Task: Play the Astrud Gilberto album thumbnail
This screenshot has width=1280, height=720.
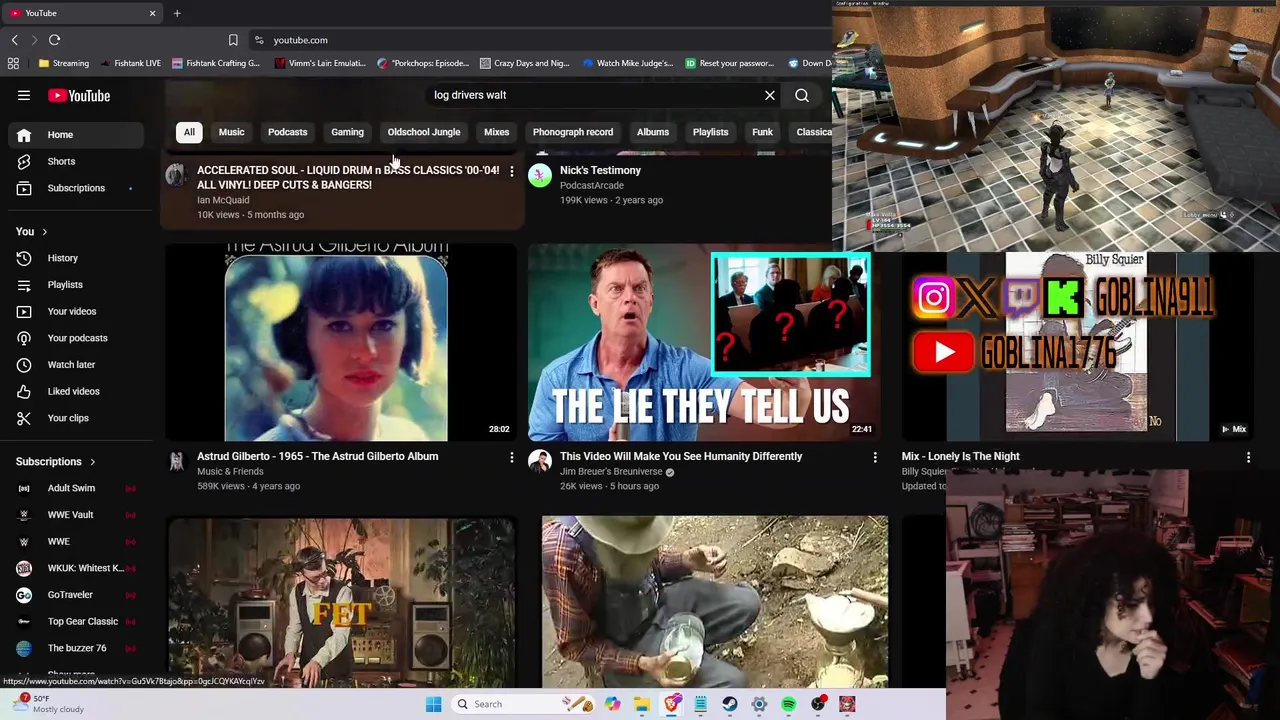Action: pyautogui.click(x=340, y=342)
